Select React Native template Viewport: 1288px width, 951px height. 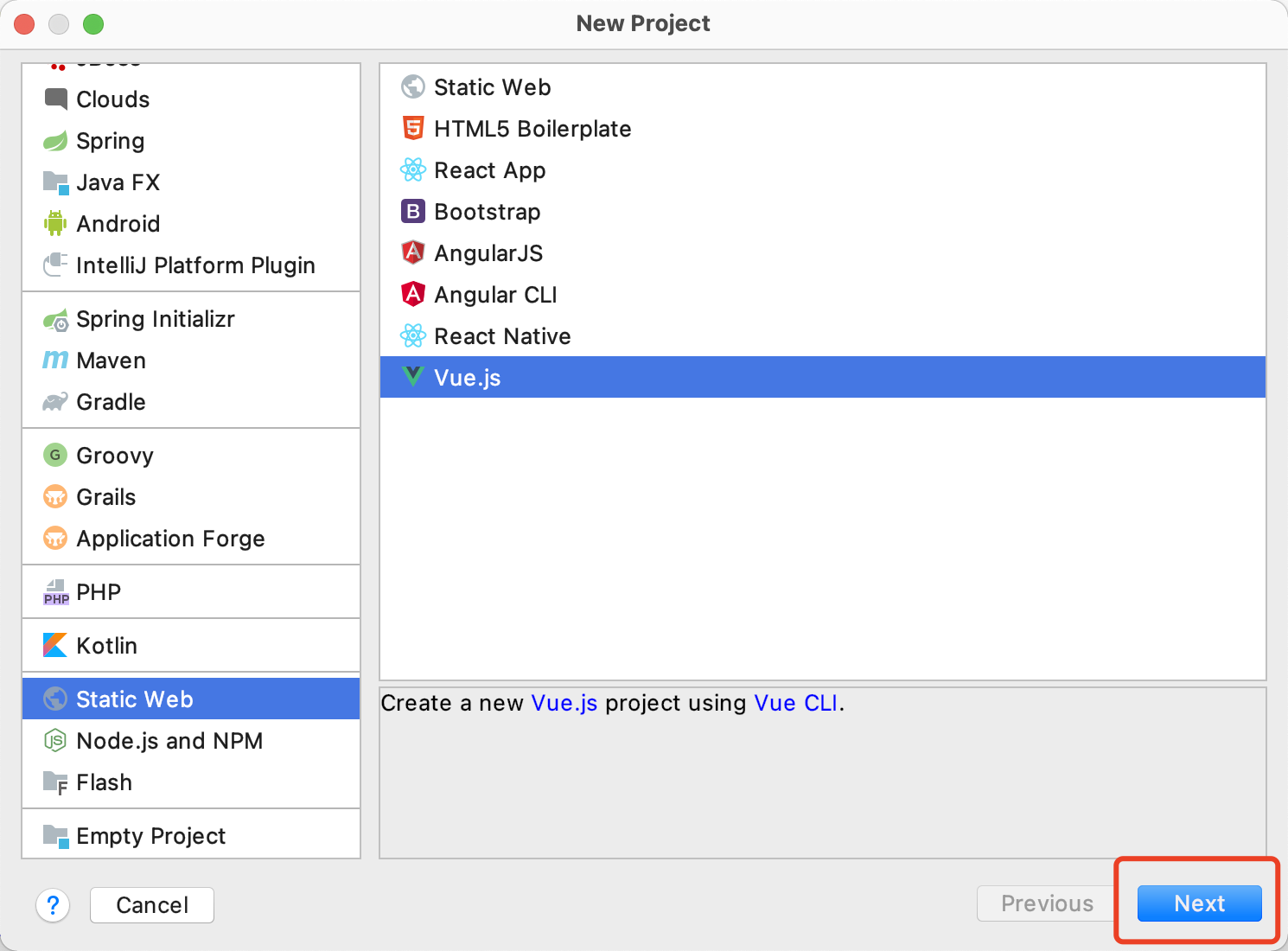[x=502, y=336]
